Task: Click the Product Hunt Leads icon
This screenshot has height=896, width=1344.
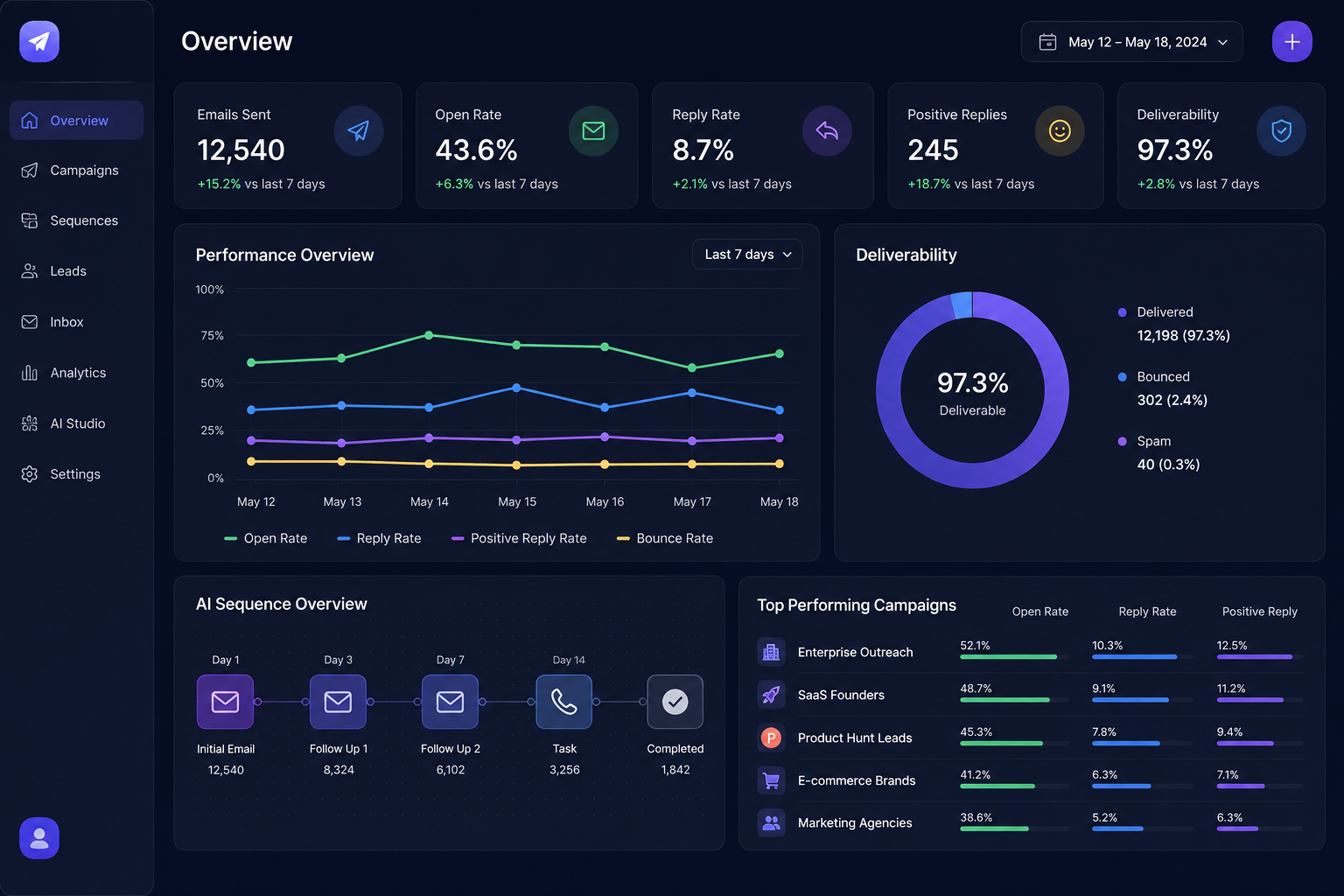Action: point(771,738)
